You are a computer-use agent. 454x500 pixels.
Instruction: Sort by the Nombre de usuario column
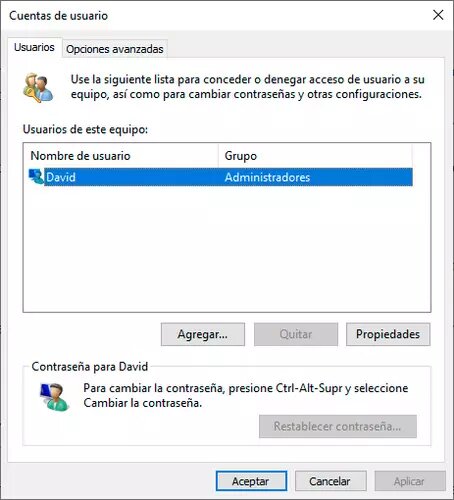pyautogui.click(x=121, y=156)
